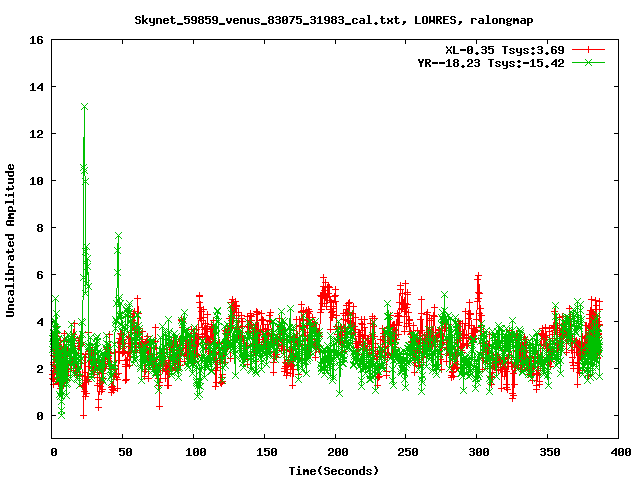Click the y-axis tick label 4
640x480 pixels.
40,322
